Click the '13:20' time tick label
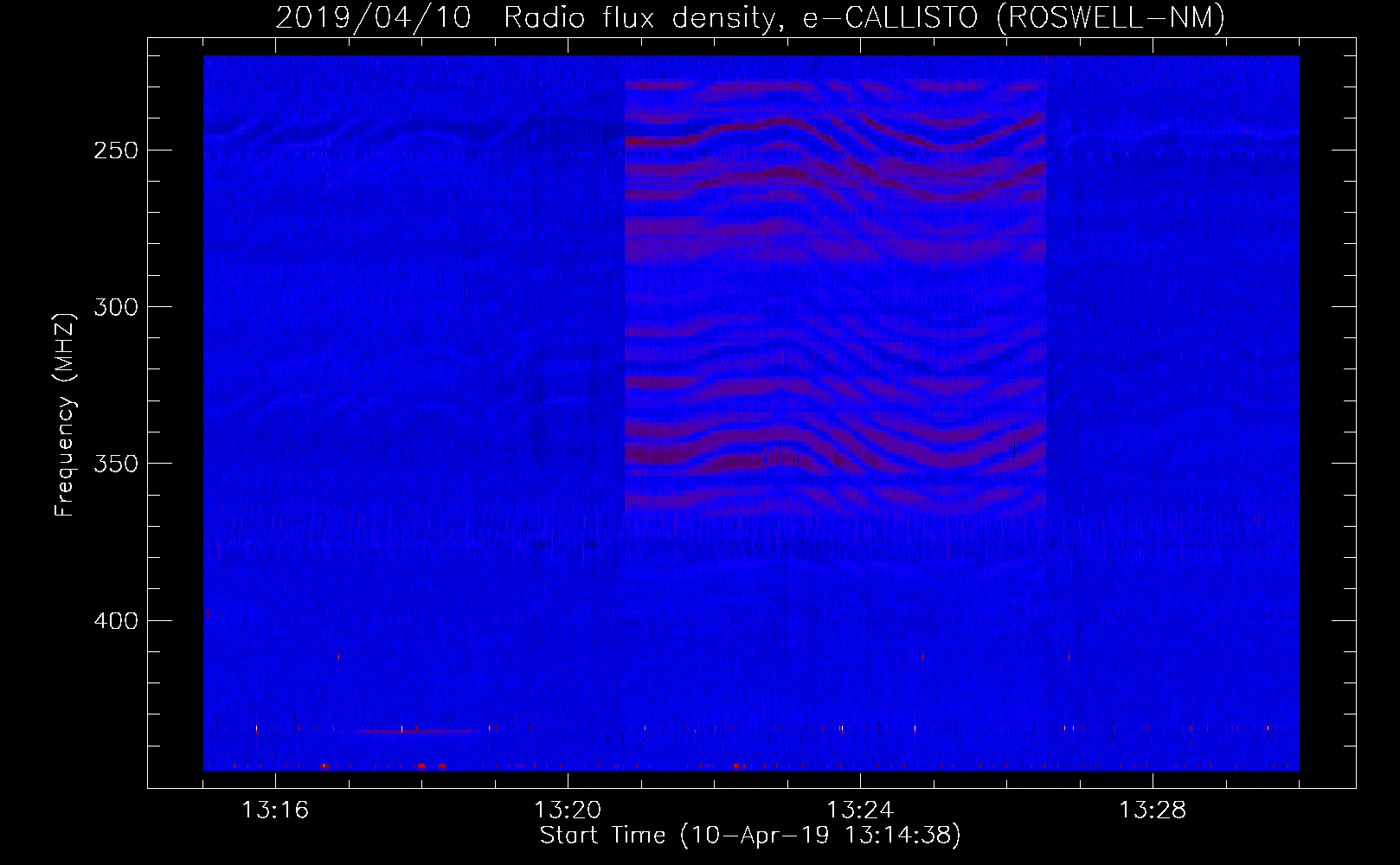The height and width of the screenshot is (865, 1400). tap(568, 811)
